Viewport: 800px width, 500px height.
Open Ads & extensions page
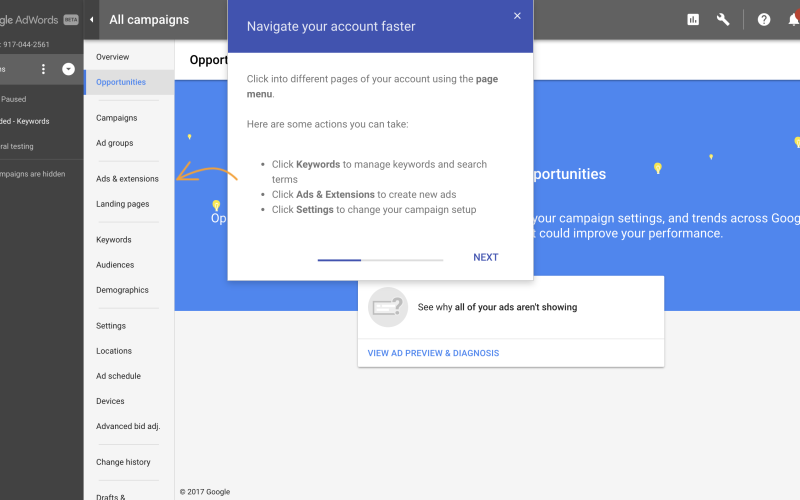127,179
